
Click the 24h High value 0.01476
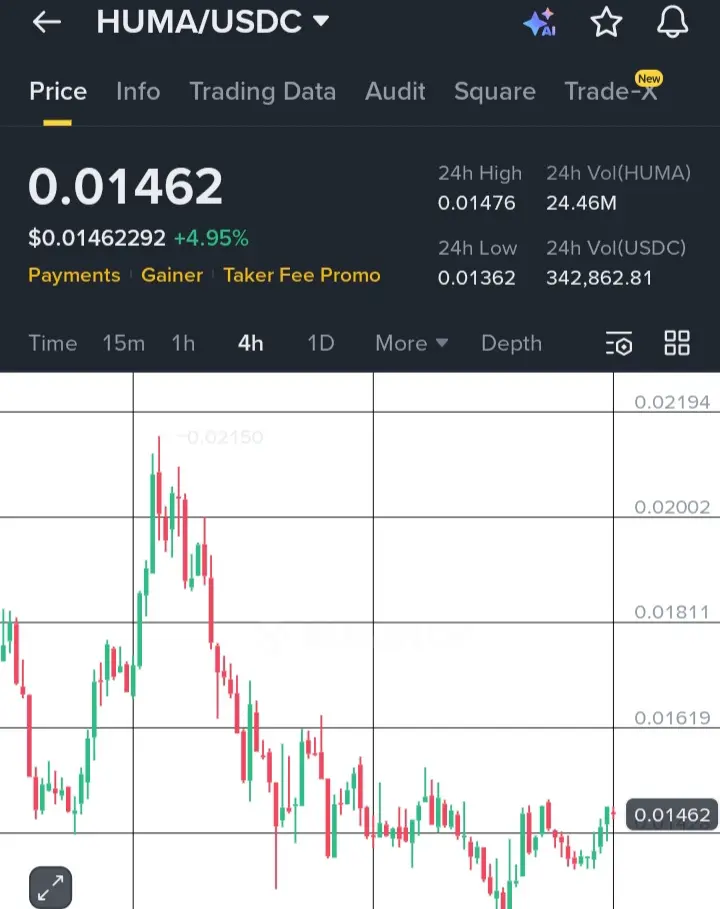[477, 203]
